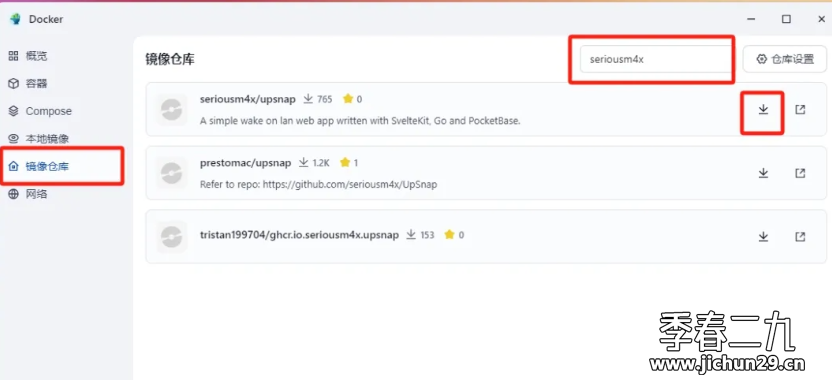Click the seriousm4x/upsnap image thumbnail
This screenshot has height=380, width=832.
pos(171,110)
